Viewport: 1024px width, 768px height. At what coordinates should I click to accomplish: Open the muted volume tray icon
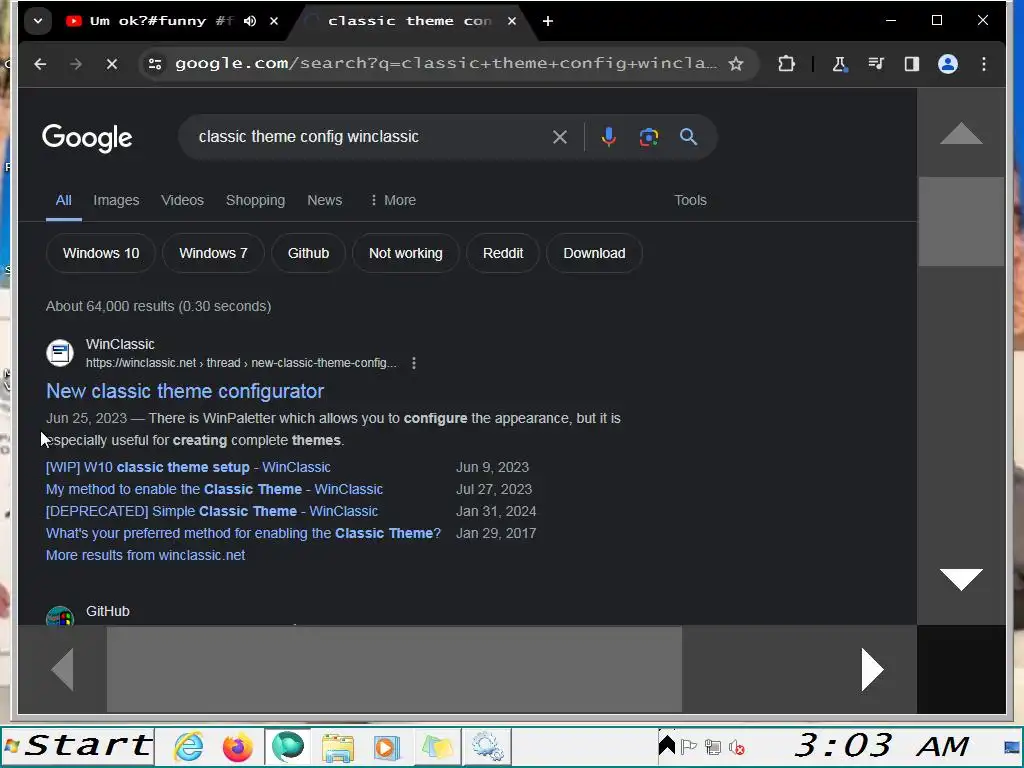tap(737, 747)
